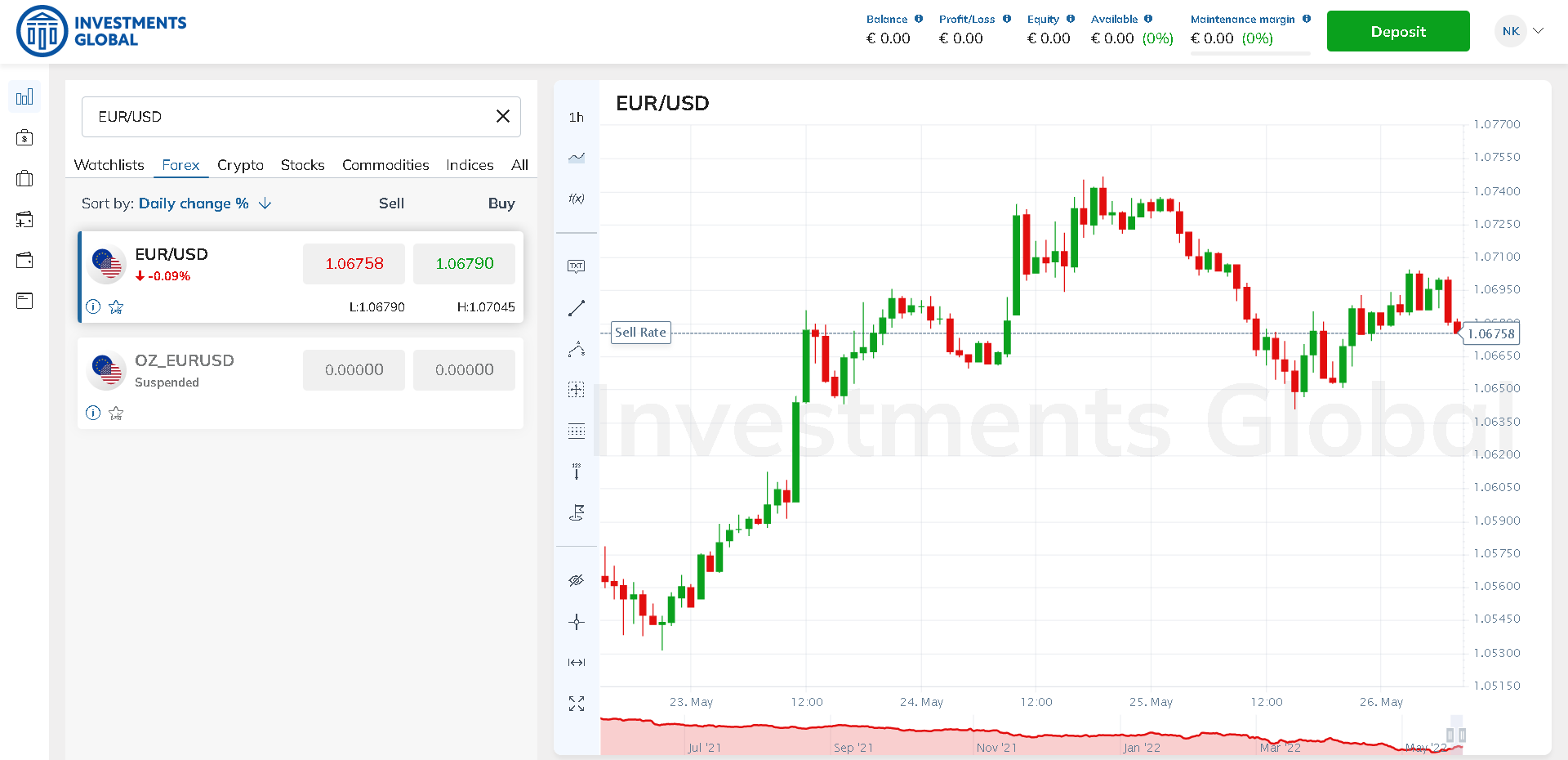Open the 1h timeframe selector
The image size is (1568, 760).
577,117
